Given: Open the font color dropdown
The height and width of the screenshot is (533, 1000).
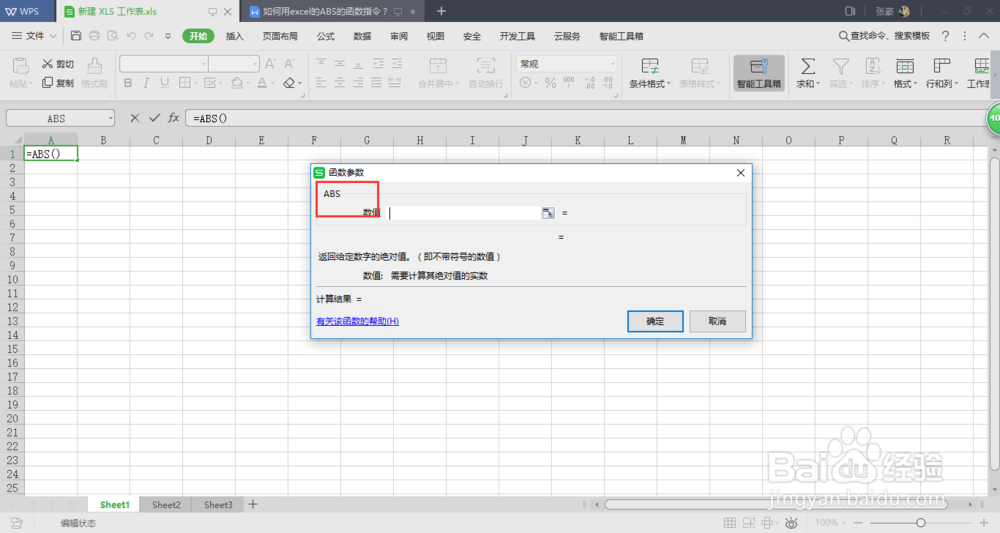Looking at the screenshot, I should [272, 84].
